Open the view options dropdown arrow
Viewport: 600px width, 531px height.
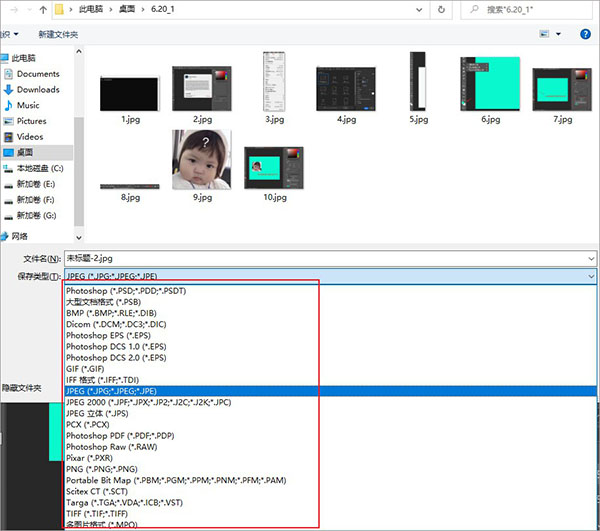click(x=558, y=34)
